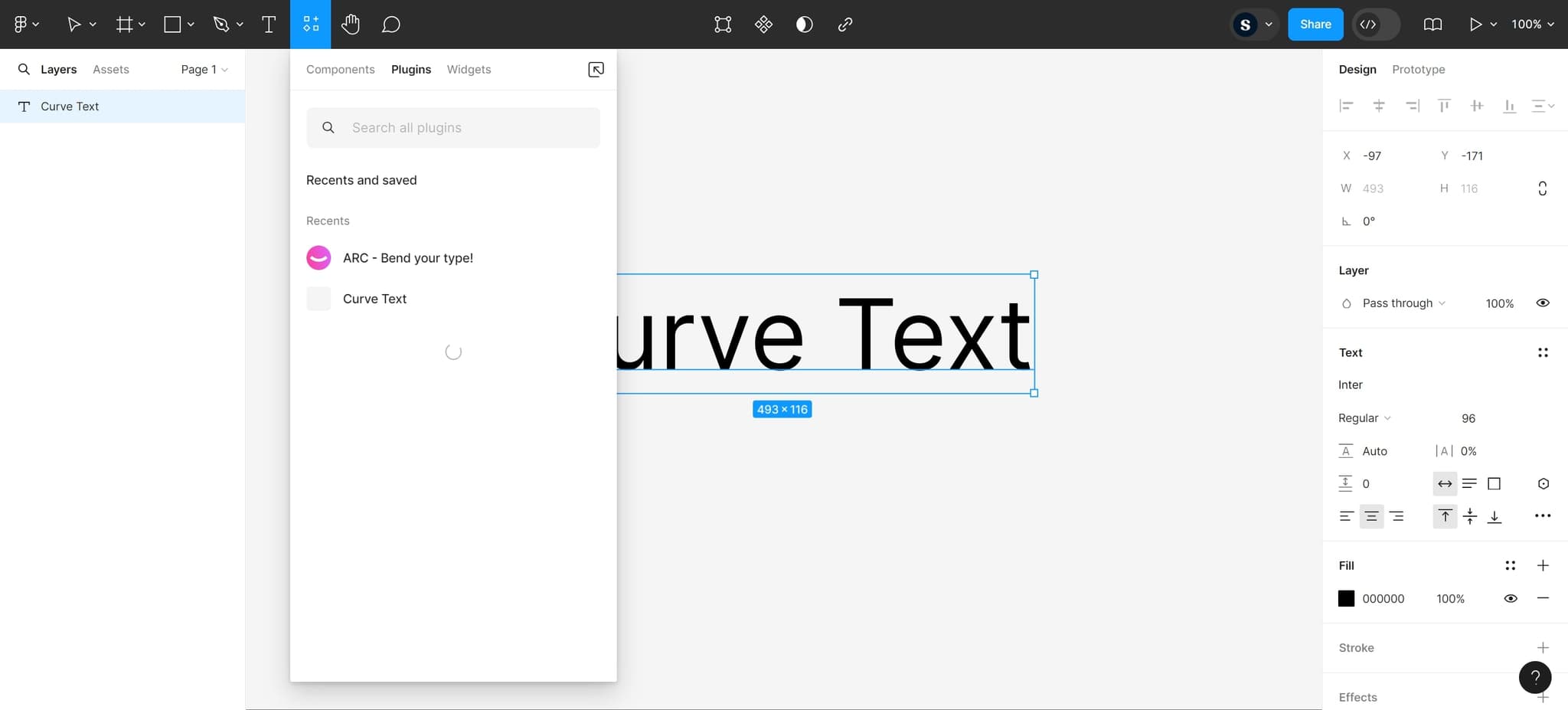The height and width of the screenshot is (710, 1568).
Task: Switch to the Widgets tab
Action: pyautogui.click(x=469, y=70)
